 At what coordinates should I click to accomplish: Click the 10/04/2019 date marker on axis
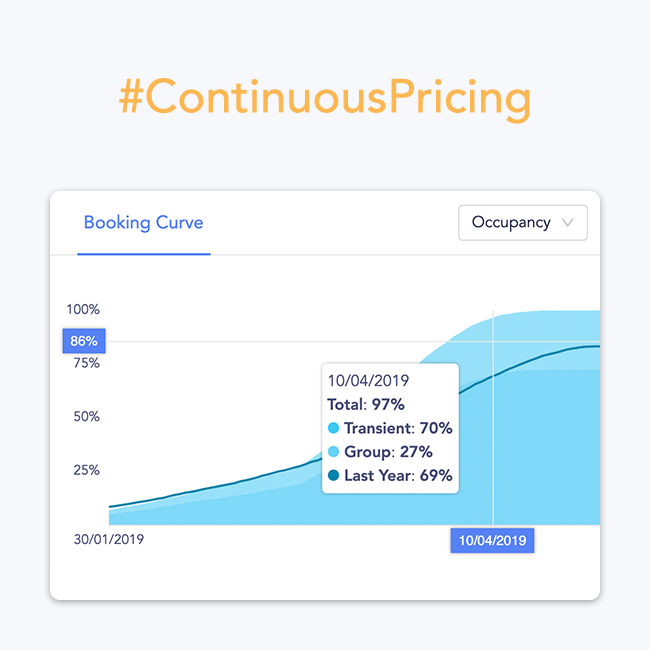[492, 540]
